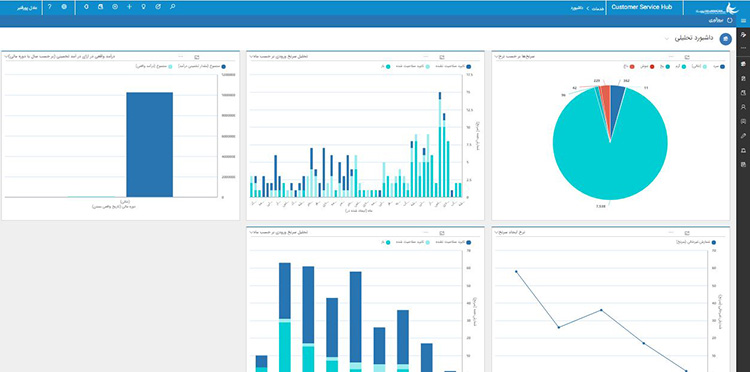
Task: Expand the pie chart panel
Action: [687, 57]
